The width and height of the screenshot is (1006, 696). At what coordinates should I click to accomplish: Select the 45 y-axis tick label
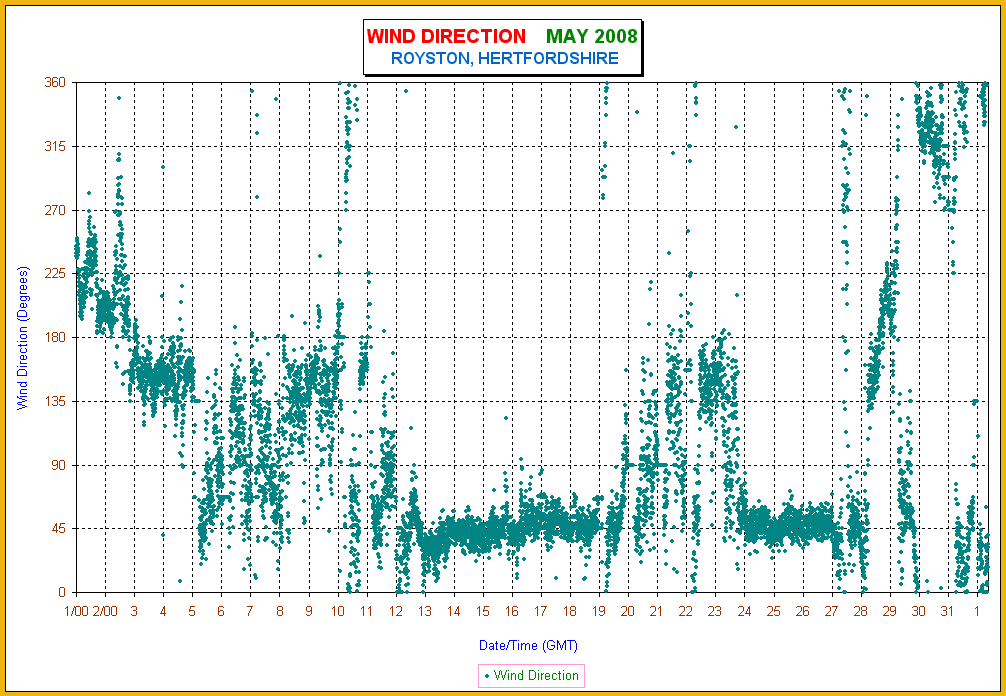click(59, 528)
